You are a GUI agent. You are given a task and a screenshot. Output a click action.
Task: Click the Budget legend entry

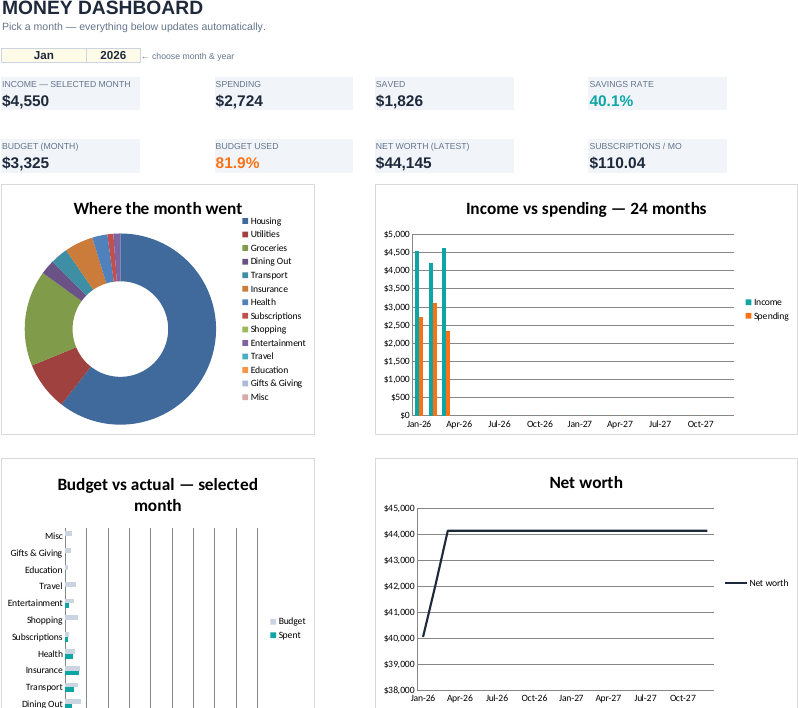coord(288,621)
